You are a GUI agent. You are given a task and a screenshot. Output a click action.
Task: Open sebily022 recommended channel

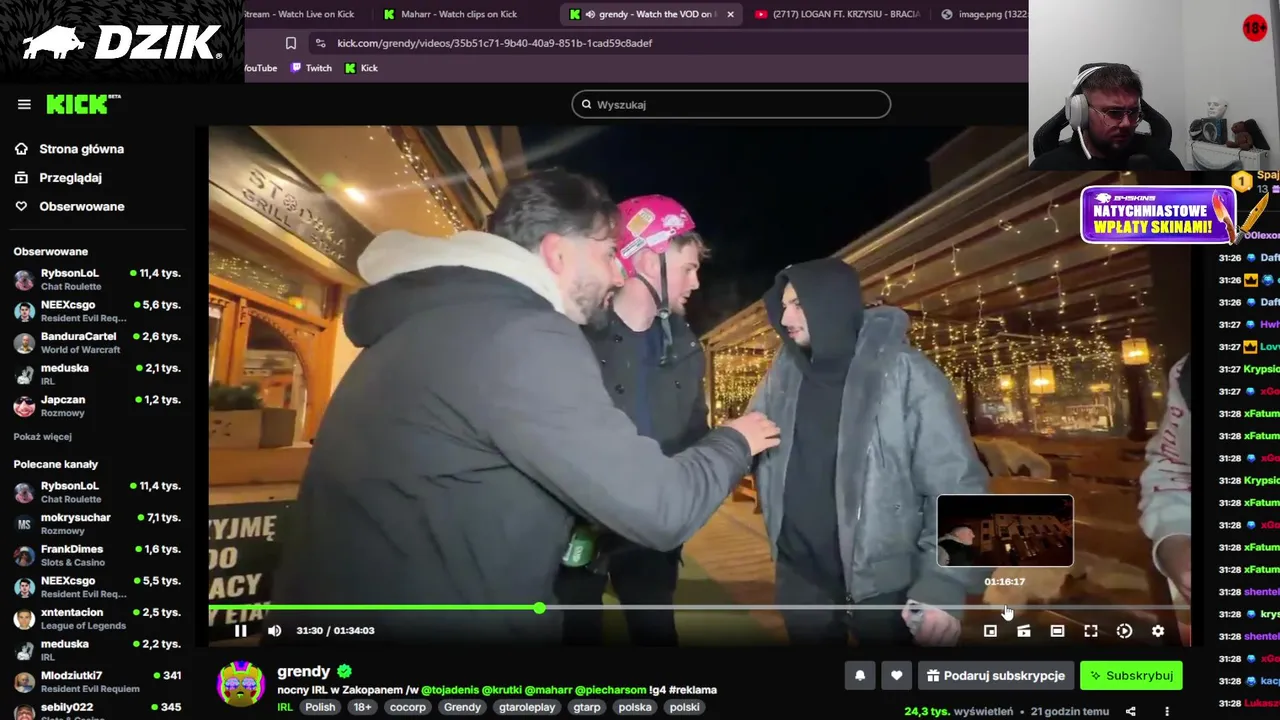[x=97, y=711]
